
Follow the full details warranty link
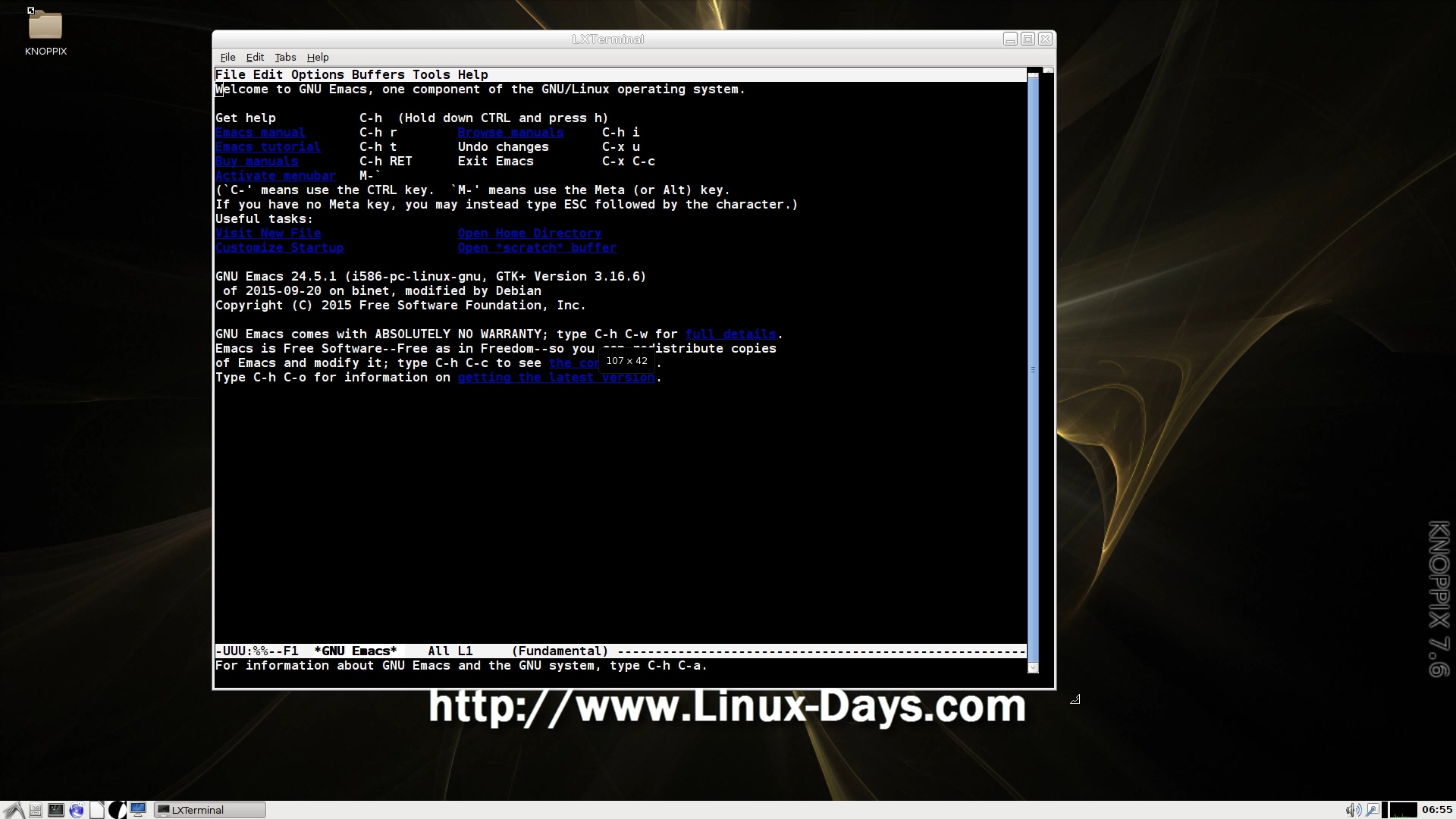pos(730,334)
